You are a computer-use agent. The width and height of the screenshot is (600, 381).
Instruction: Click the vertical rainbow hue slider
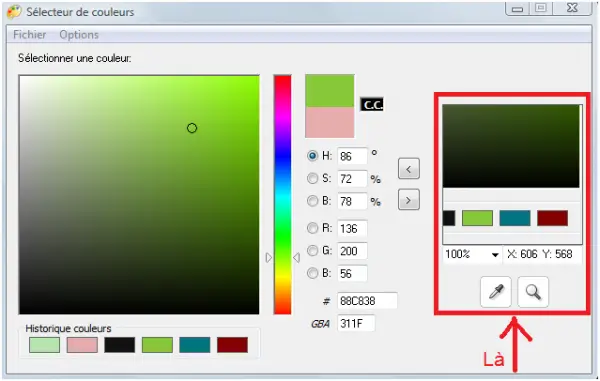pos(282,195)
